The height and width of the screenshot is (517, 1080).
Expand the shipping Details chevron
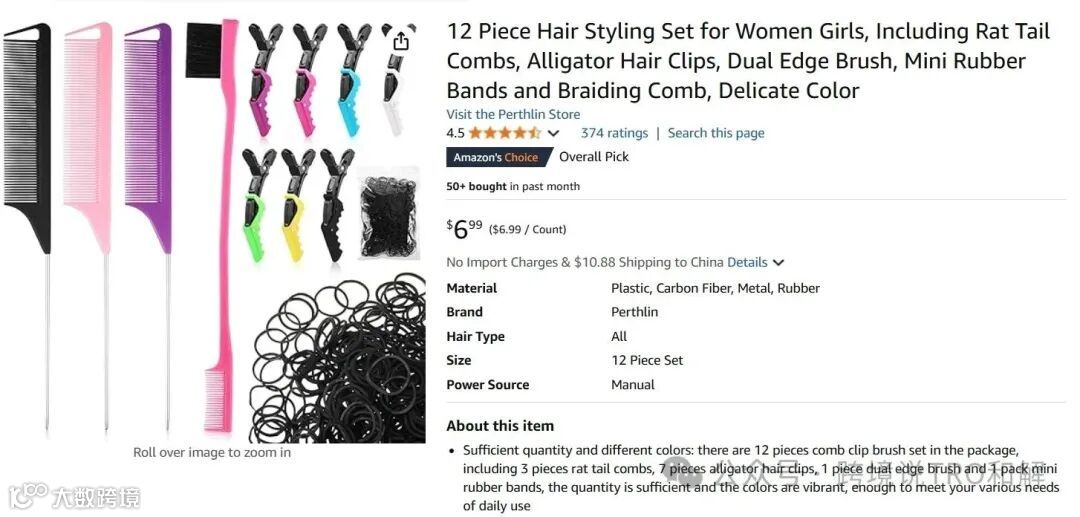point(778,262)
